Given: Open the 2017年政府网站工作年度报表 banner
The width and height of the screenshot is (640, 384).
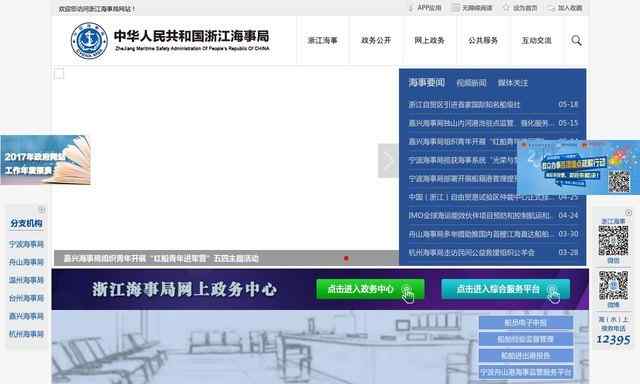Looking at the screenshot, I should pos(45,160).
